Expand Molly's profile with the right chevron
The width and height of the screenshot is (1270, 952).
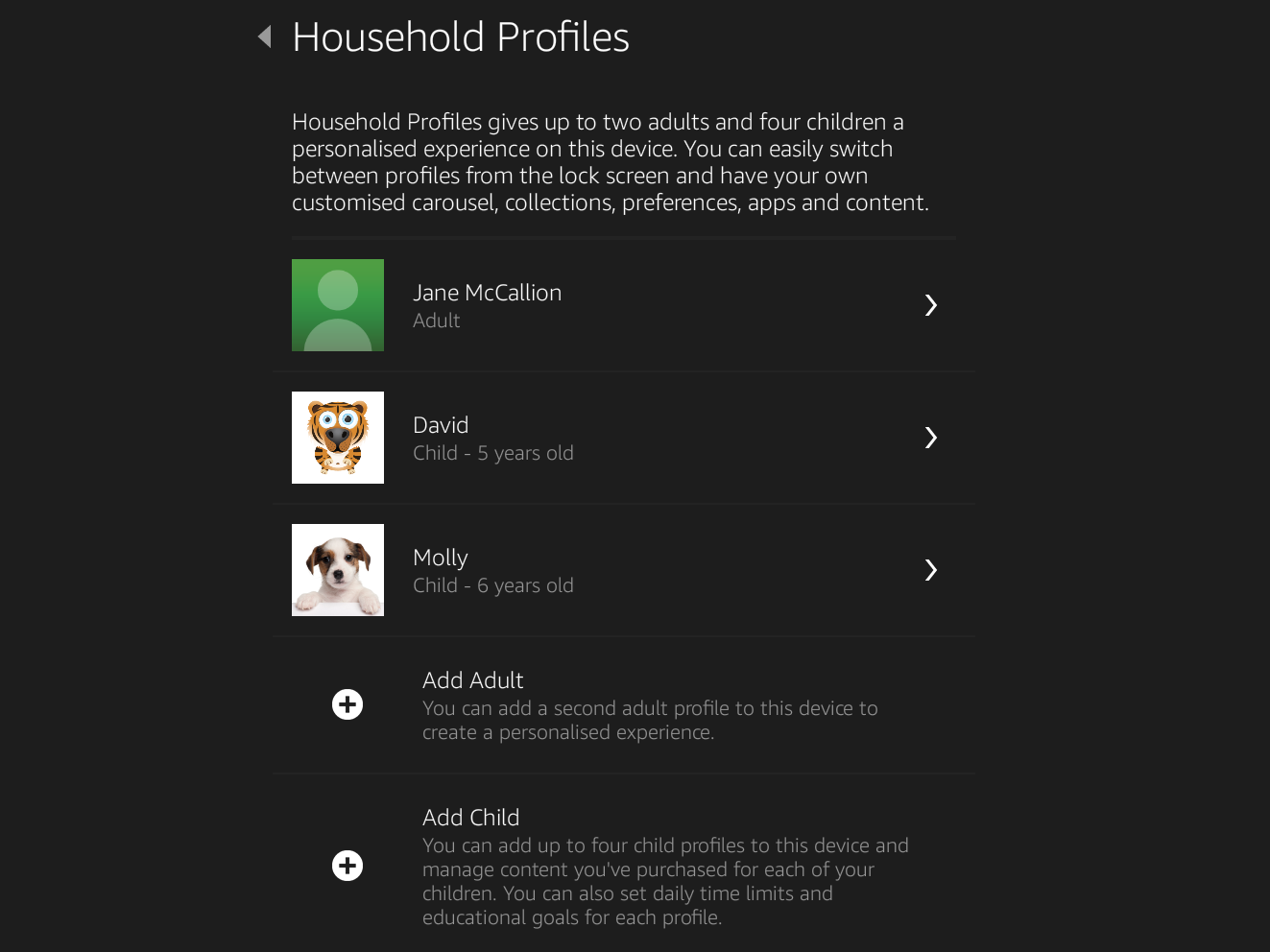pyautogui.click(x=930, y=570)
